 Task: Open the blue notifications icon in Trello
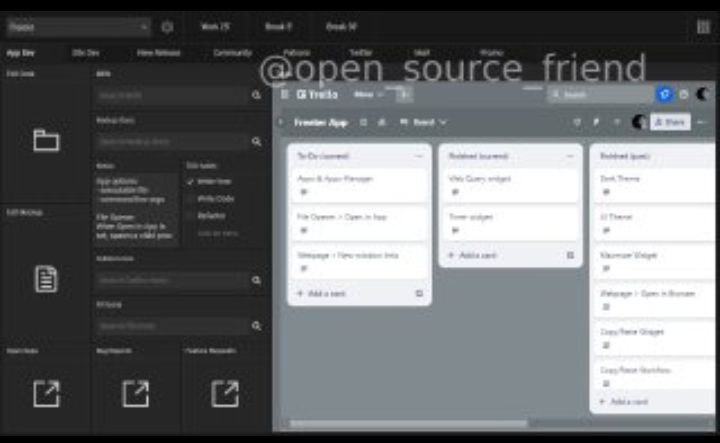pos(664,95)
